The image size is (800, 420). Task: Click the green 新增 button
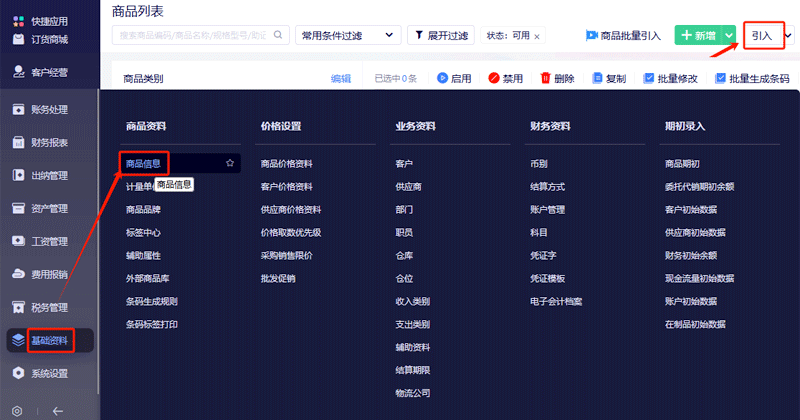coord(699,35)
